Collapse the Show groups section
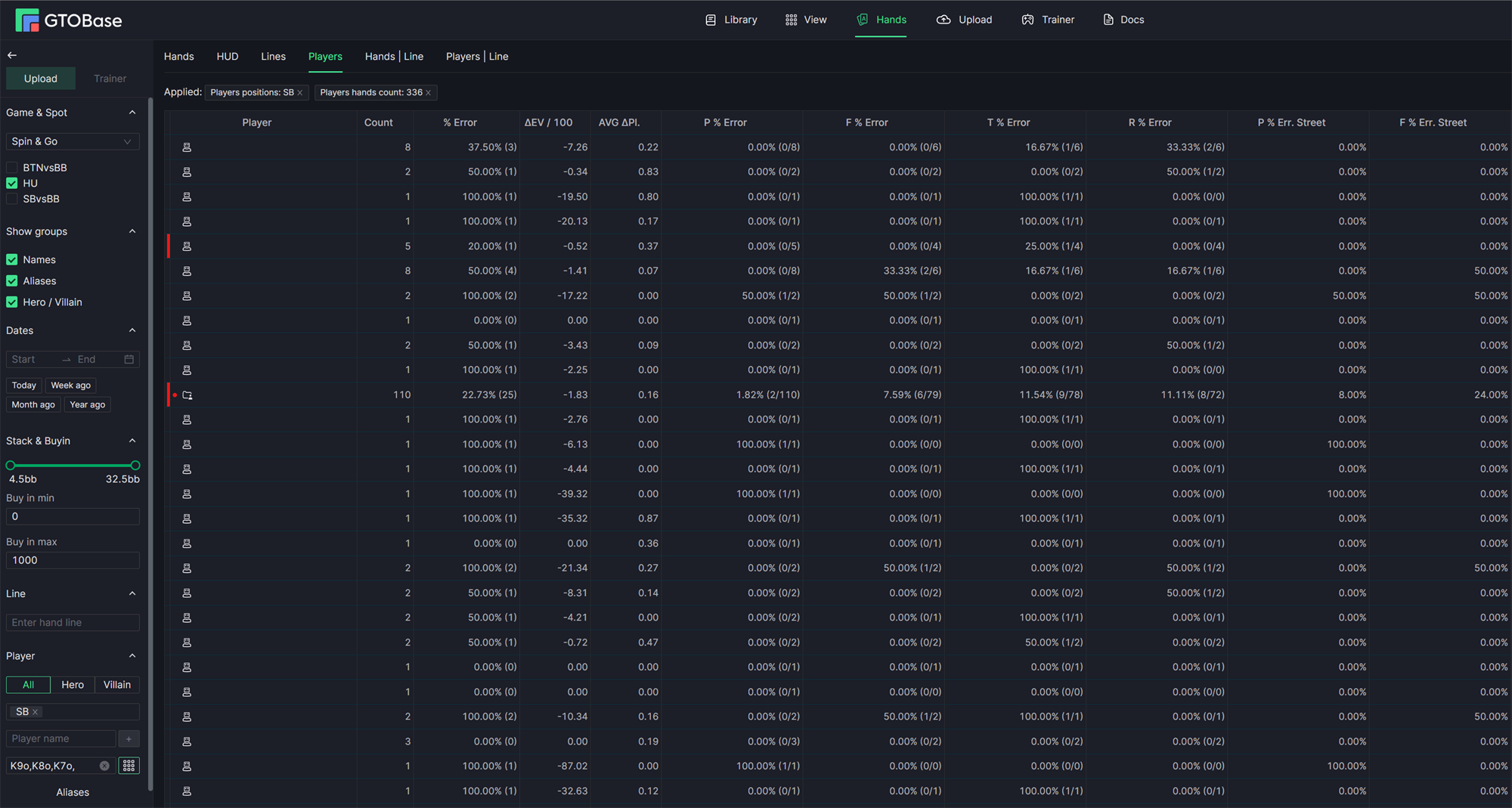The width and height of the screenshot is (1512, 808). [x=132, y=231]
